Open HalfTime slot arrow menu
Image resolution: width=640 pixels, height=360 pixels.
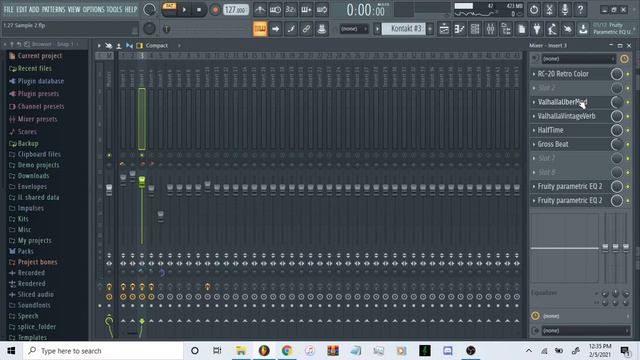(534, 130)
